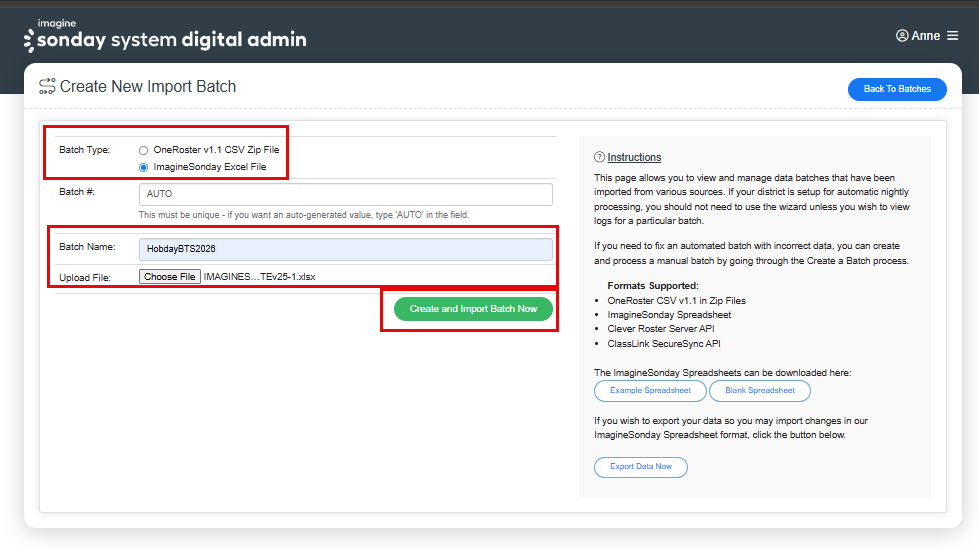Viewport: 979px width, 549px height.
Task: Click Create and Import Batch Now
Action: 473,309
